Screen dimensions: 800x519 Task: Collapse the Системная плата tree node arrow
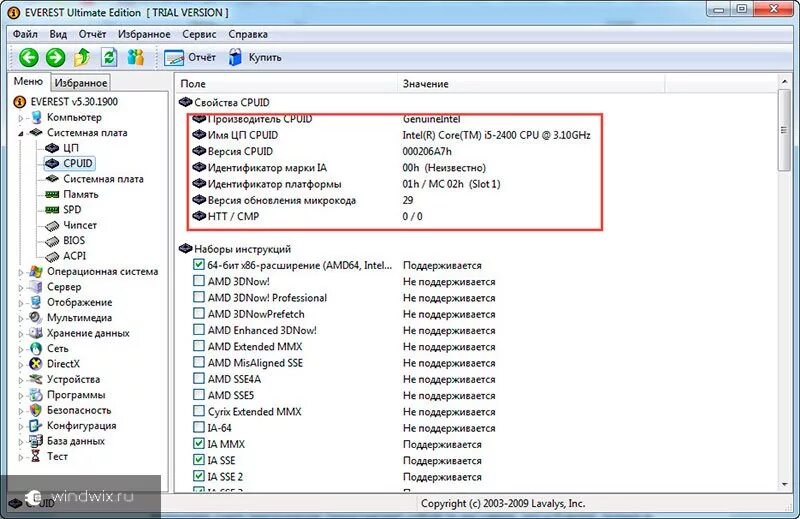point(21,133)
